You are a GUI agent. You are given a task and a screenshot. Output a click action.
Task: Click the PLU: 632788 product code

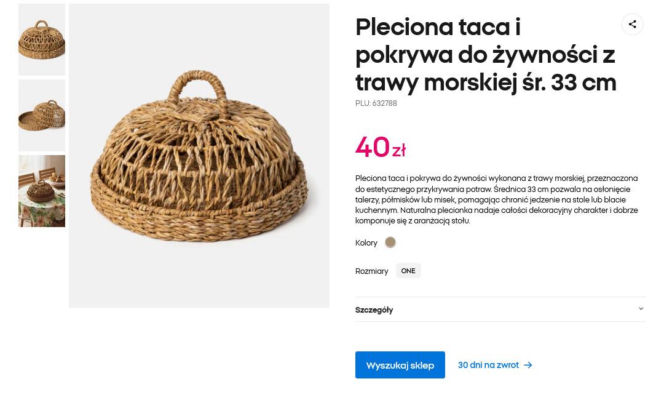(x=376, y=103)
